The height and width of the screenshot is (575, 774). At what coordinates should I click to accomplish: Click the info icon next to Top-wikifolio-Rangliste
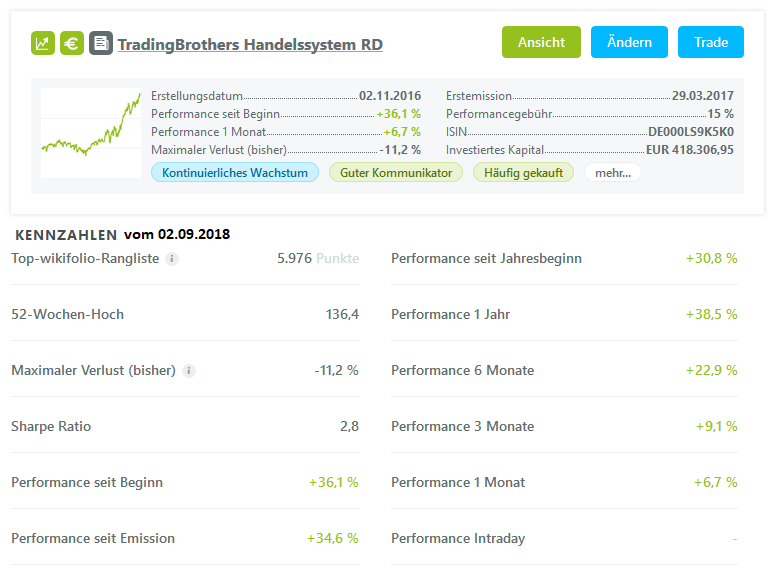pos(172,259)
